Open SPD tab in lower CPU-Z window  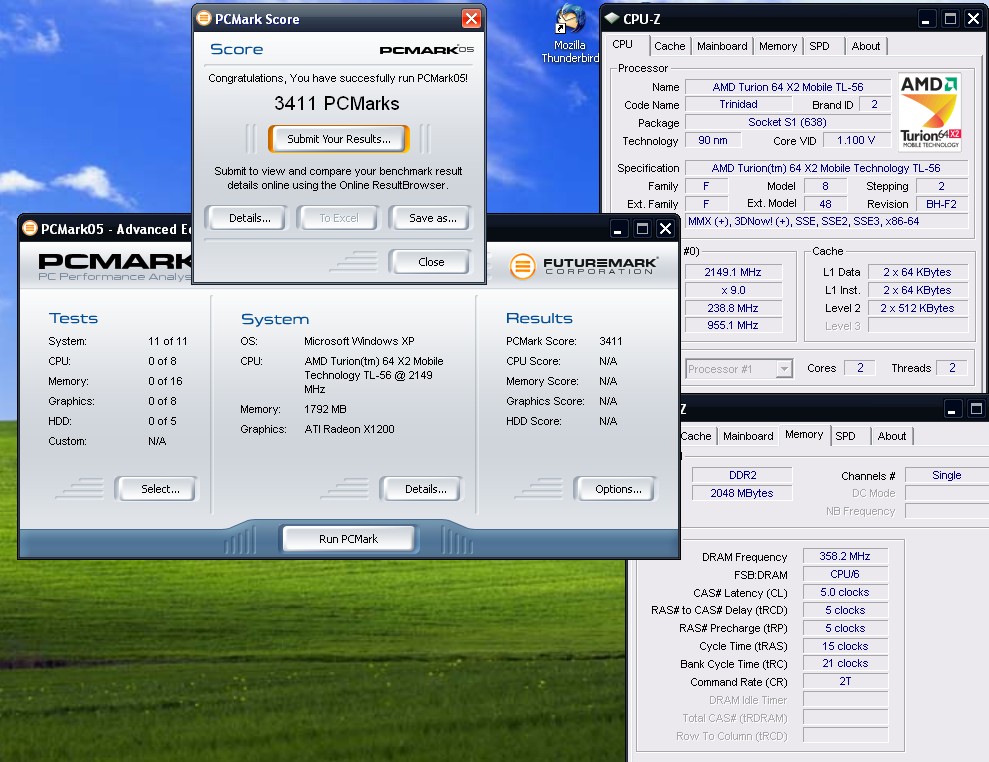click(x=845, y=436)
